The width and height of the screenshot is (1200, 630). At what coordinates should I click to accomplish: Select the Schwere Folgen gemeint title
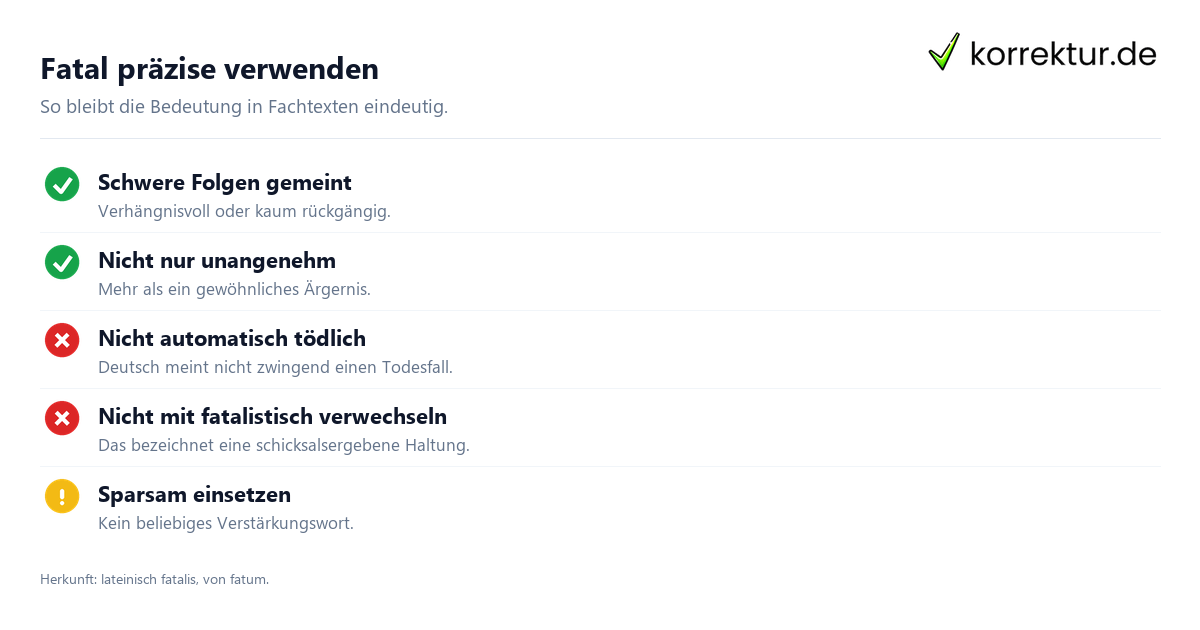coord(225,183)
